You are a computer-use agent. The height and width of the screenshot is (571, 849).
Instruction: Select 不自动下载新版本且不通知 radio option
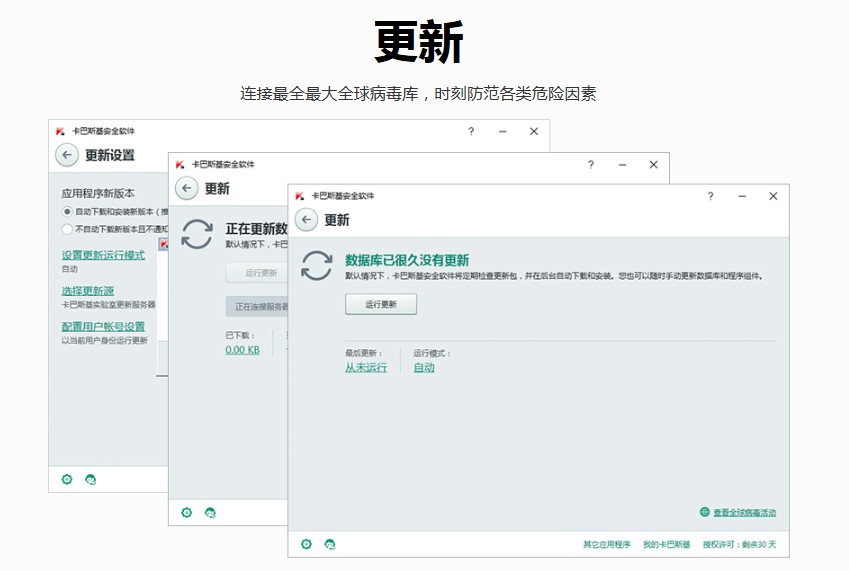67,229
